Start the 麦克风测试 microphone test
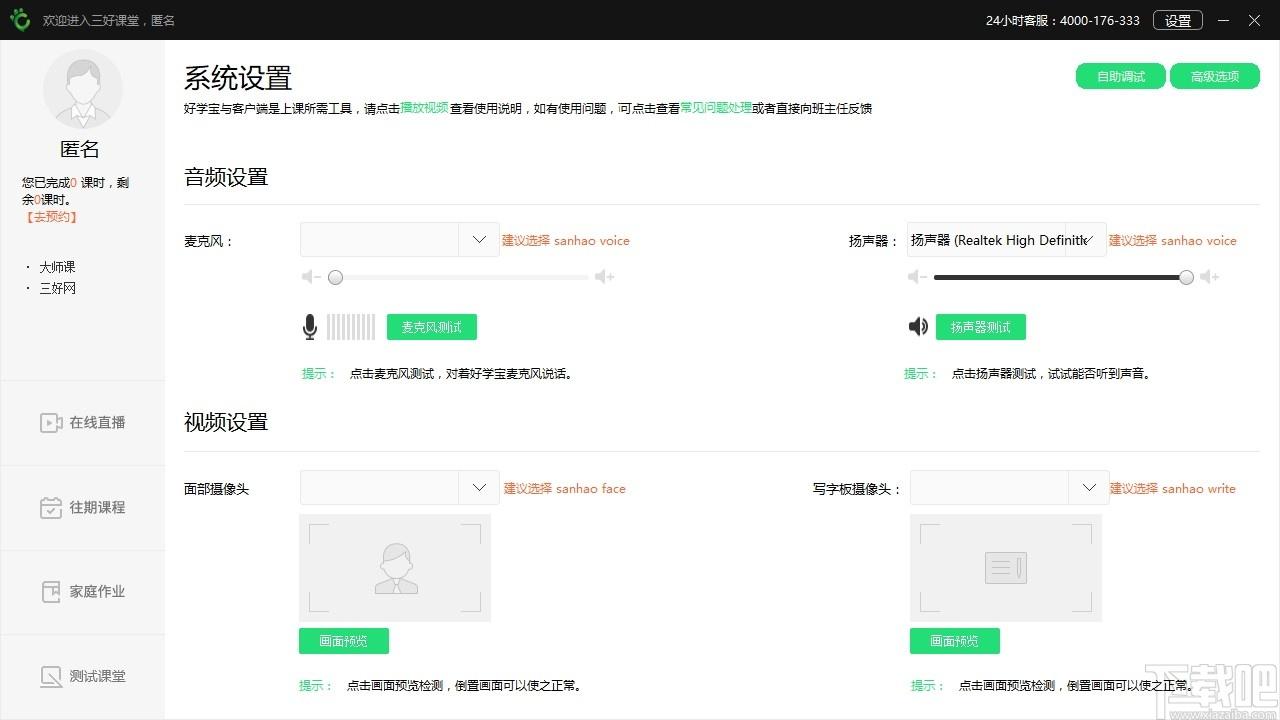This screenshot has height=720, width=1280. coord(432,327)
